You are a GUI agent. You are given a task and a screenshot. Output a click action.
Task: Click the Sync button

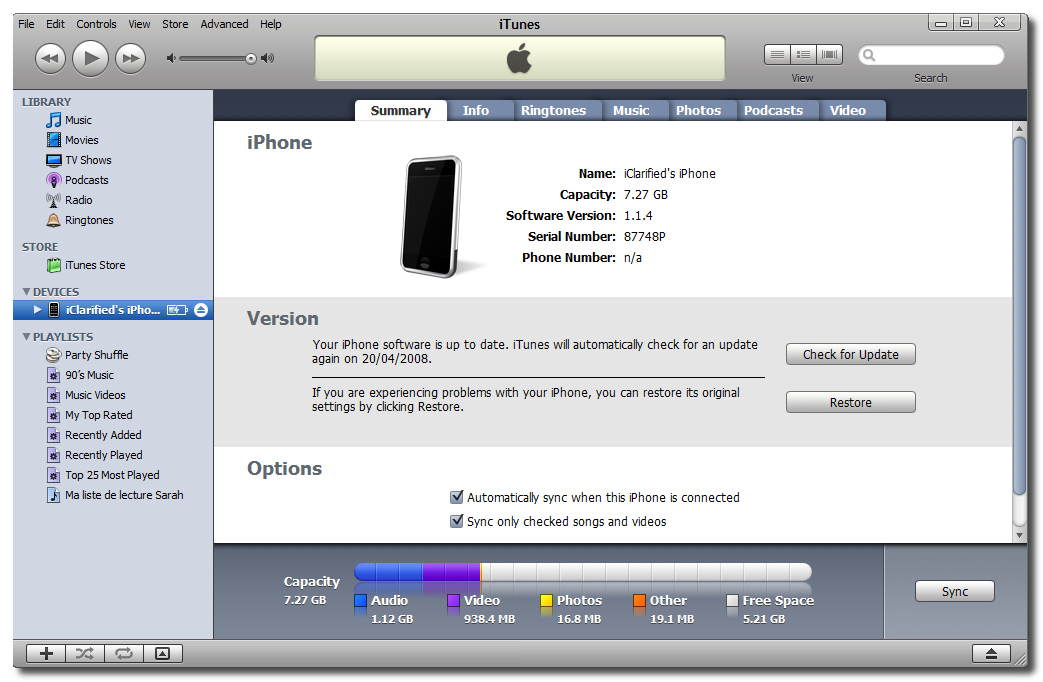click(955, 592)
